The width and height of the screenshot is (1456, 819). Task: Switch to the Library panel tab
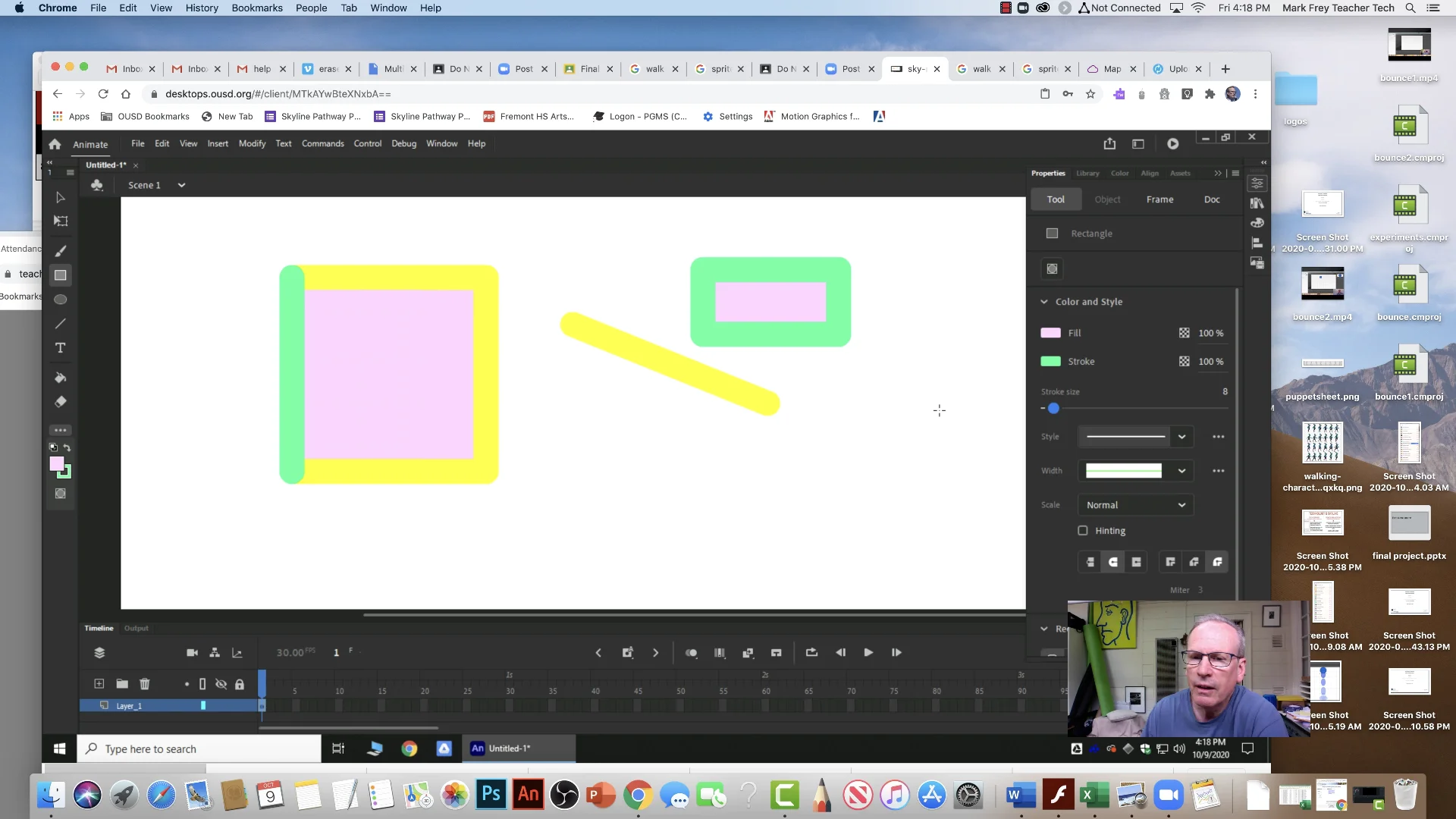[x=1087, y=174]
